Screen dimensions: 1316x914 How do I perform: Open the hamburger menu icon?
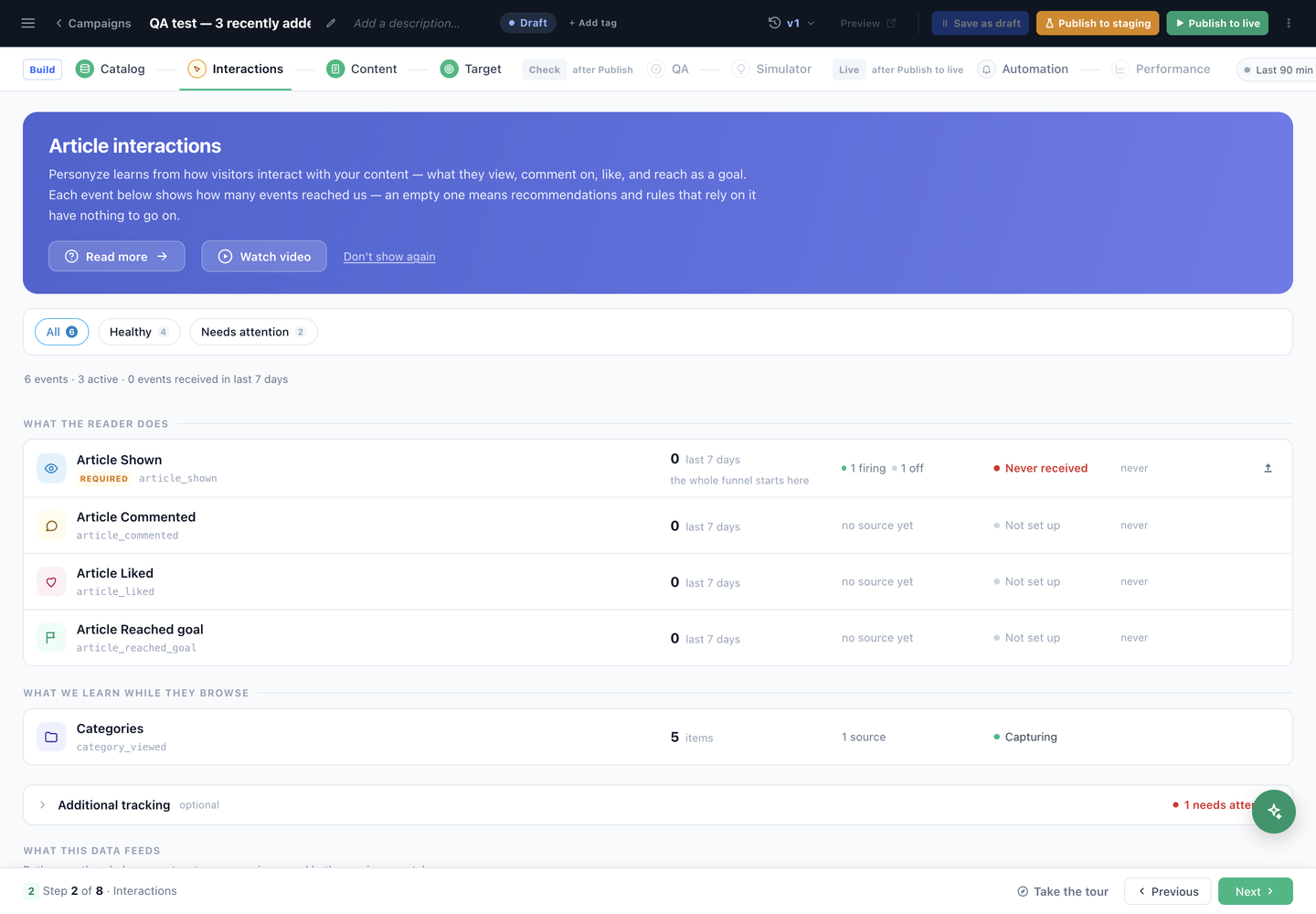[x=28, y=23]
